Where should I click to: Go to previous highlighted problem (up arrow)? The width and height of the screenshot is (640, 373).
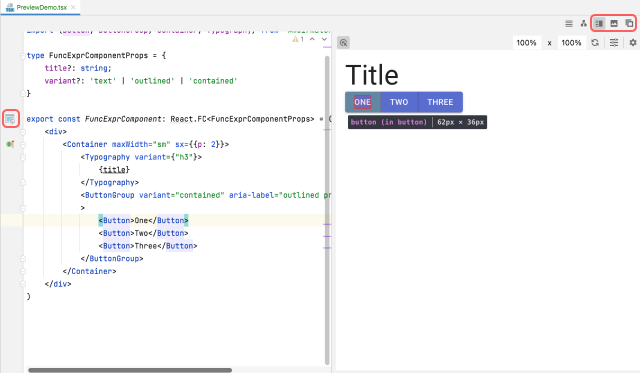312,39
